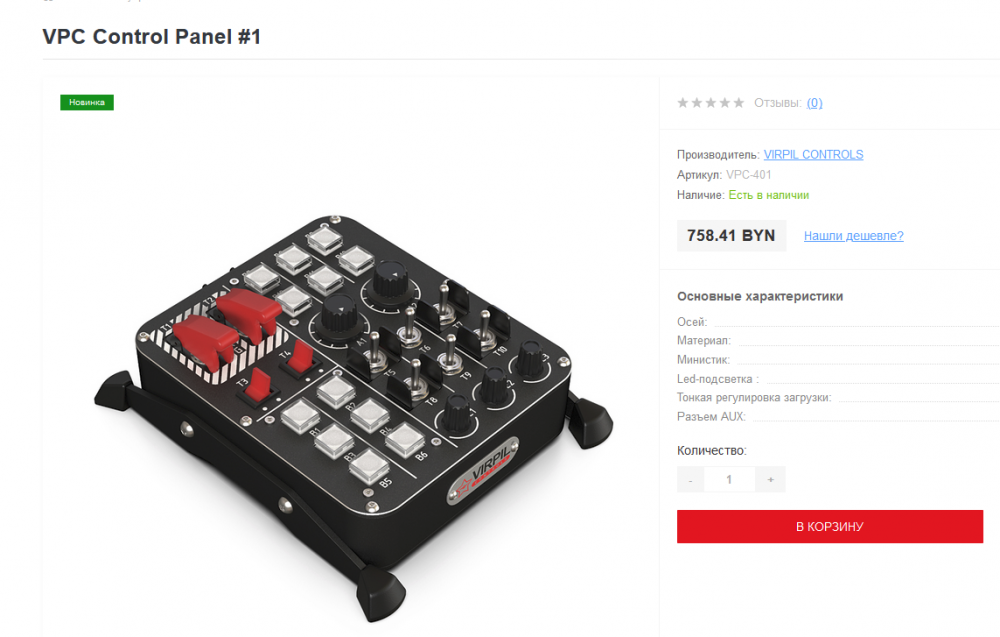Click the third rating star

click(x=711, y=103)
